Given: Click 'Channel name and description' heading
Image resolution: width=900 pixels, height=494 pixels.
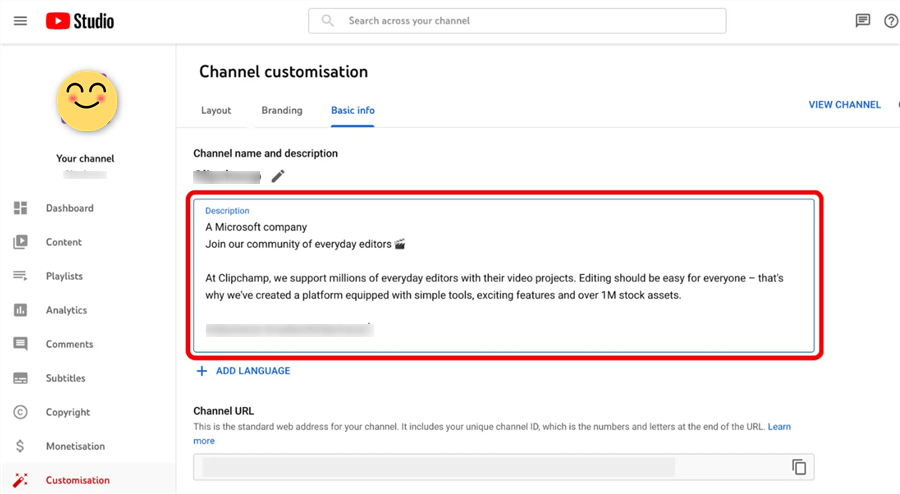Looking at the screenshot, I should click(265, 153).
